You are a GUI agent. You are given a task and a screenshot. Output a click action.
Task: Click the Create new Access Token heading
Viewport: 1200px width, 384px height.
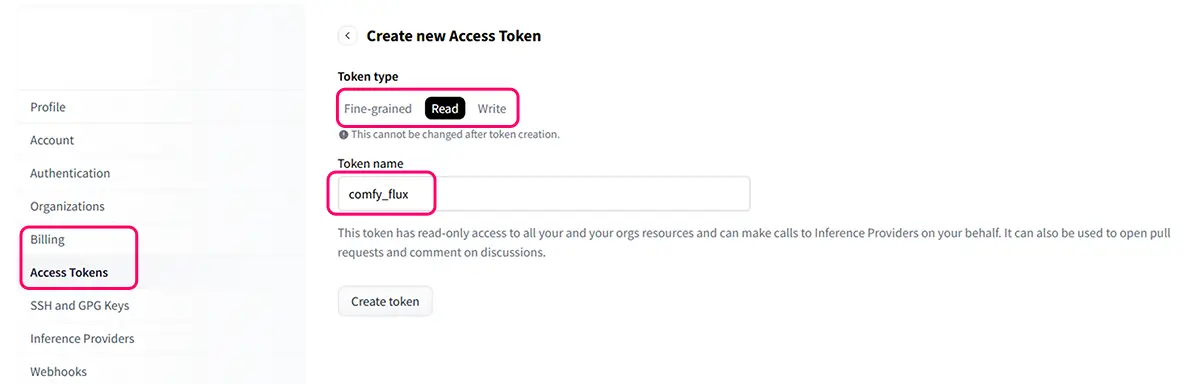pyautogui.click(x=454, y=36)
